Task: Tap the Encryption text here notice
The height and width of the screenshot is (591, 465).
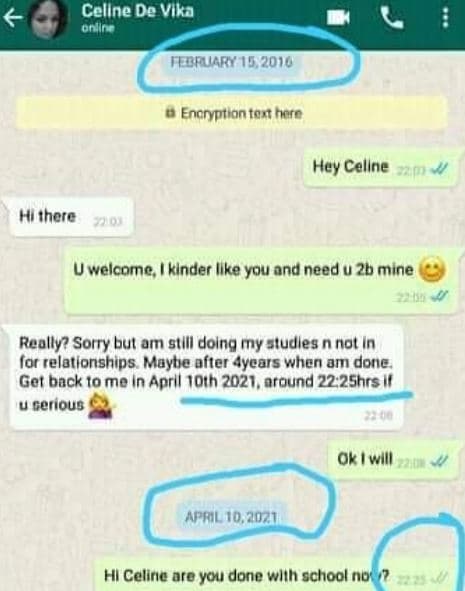Action: tap(232, 113)
